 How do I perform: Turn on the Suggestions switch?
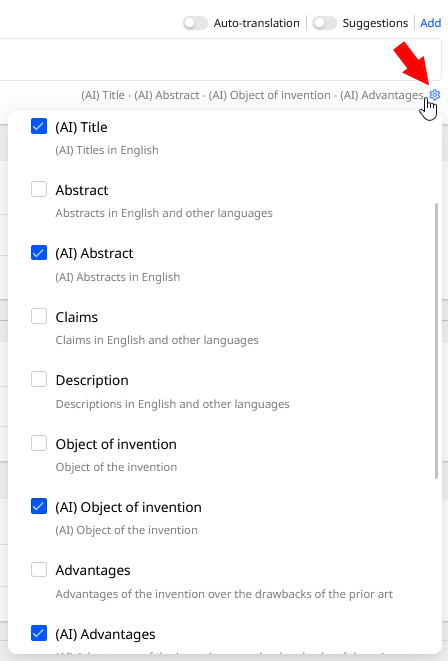point(325,23)
